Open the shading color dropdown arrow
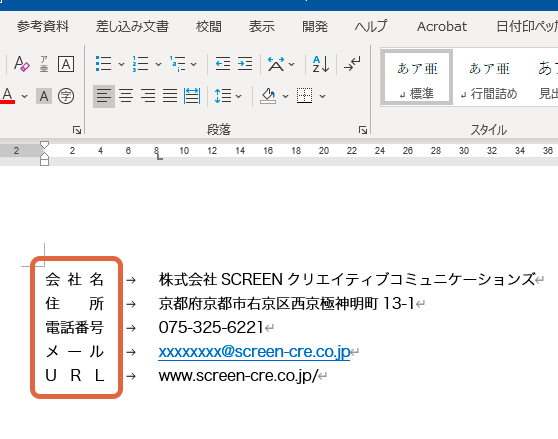558x439 pixels. [x=285, y=96]
